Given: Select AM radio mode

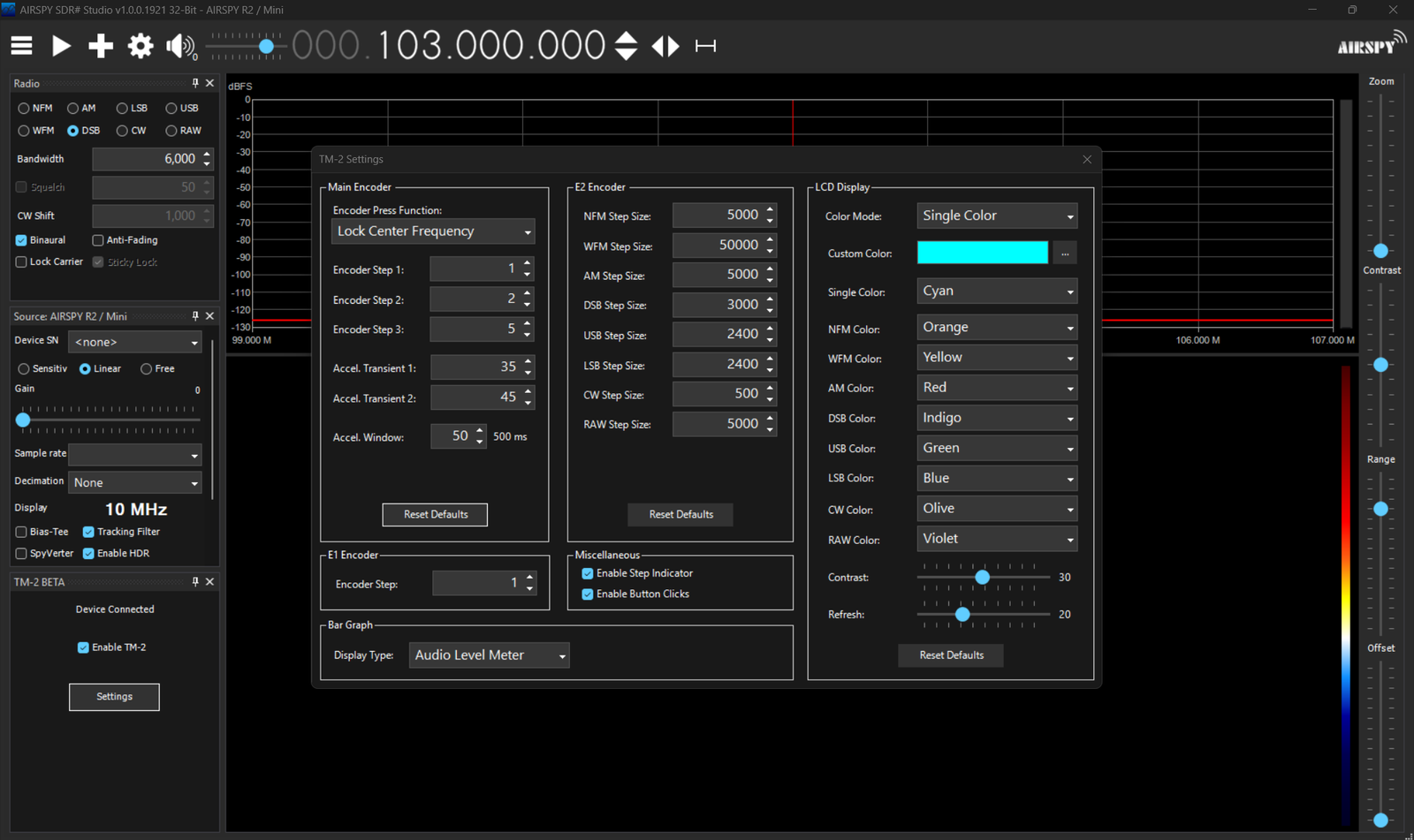Looking at the screenshot, I should pyautogui.click(x=81, y=109).
